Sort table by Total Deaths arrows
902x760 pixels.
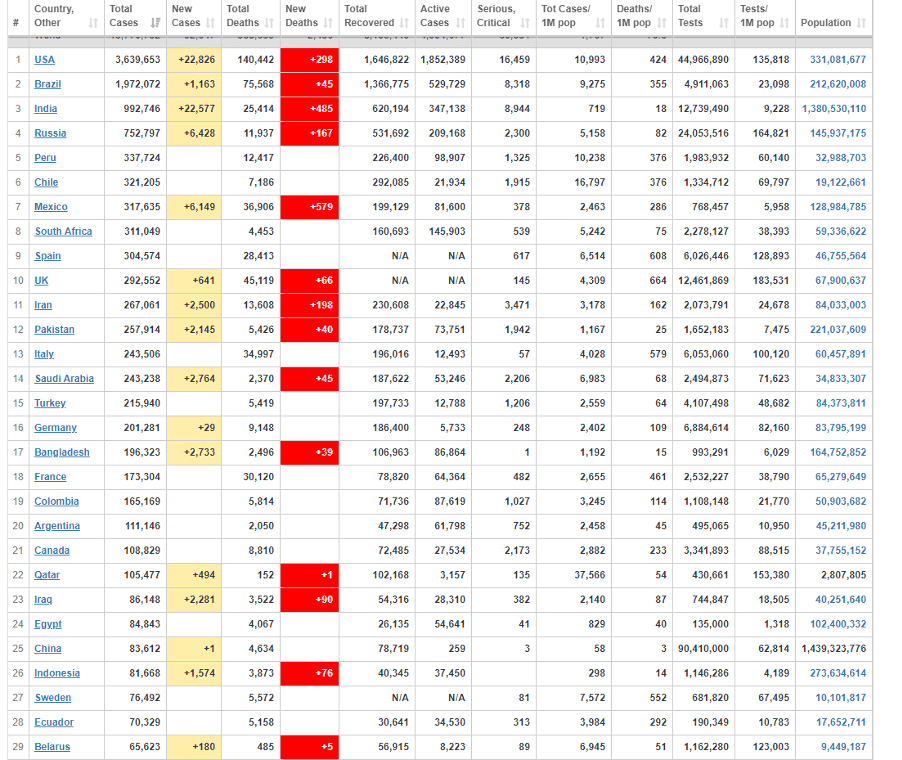pyautogui.click(x=269, y=23)
